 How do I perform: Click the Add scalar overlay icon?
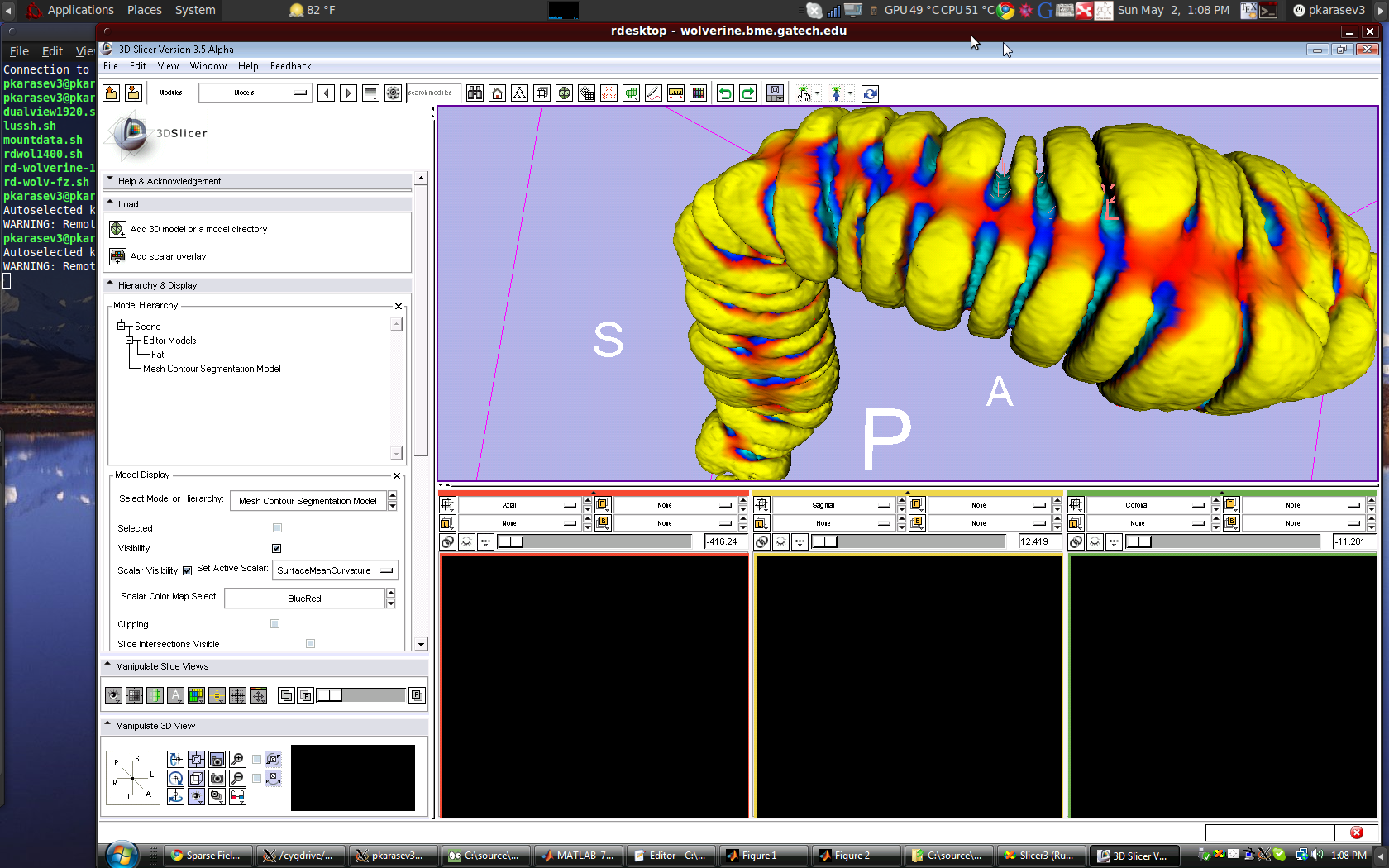118,256
